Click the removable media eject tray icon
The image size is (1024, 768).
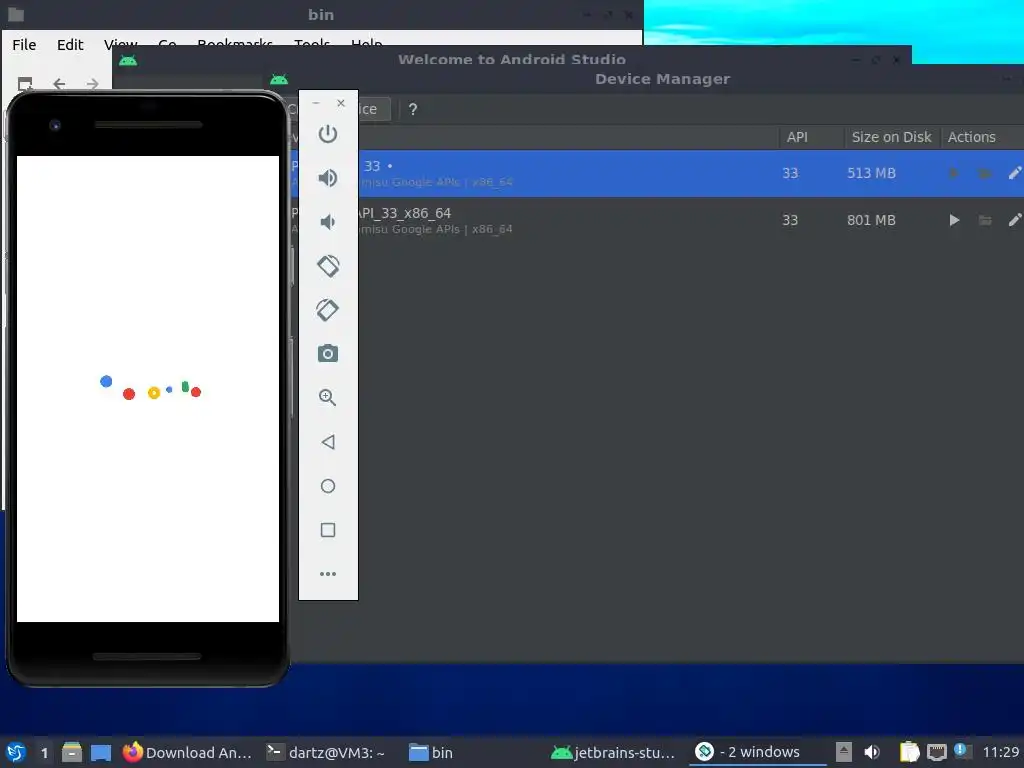844,752
